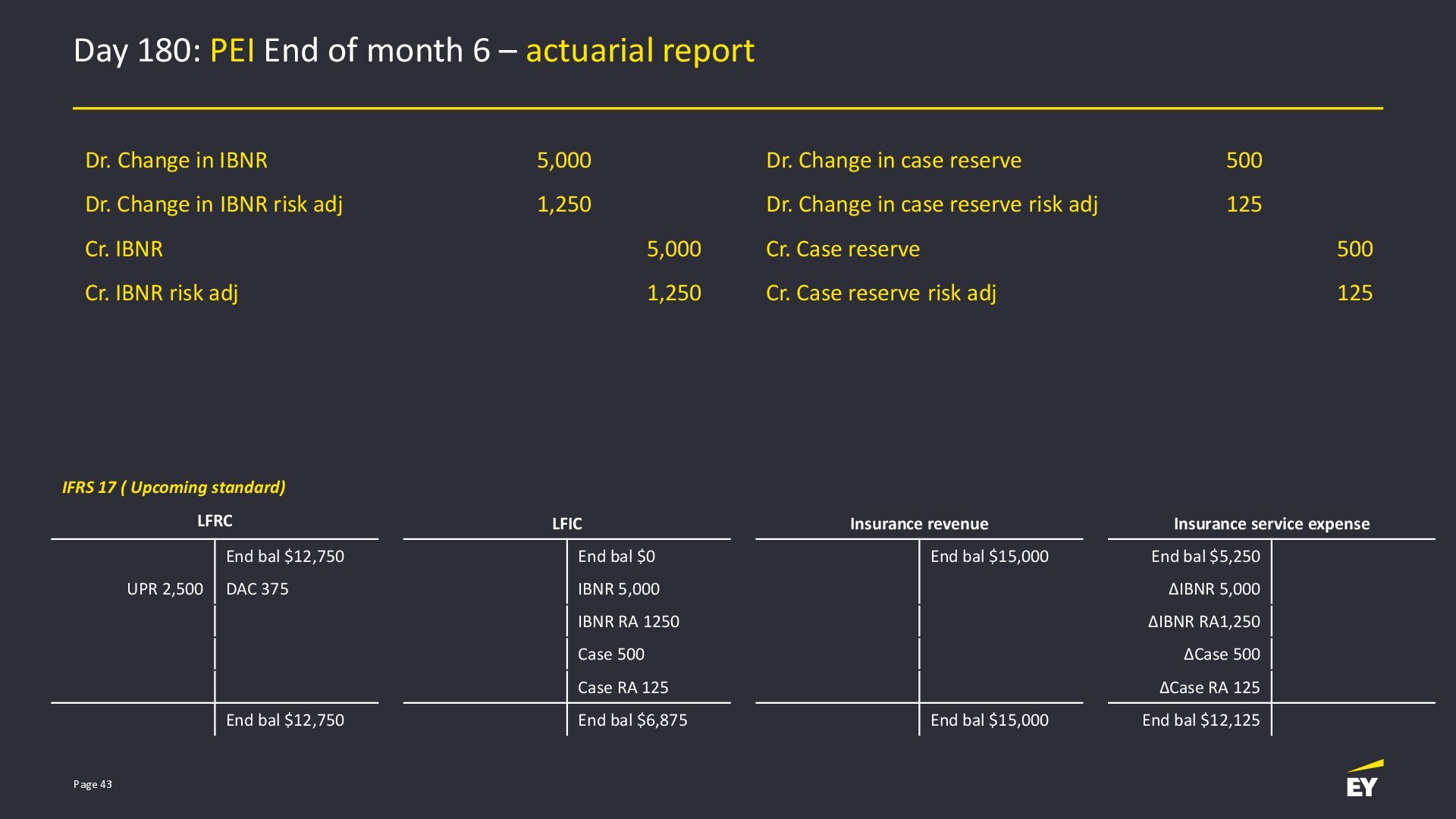Click the EY logo in the corner
Viewport: 1456px width, 819px height.
click(1363, 780)
